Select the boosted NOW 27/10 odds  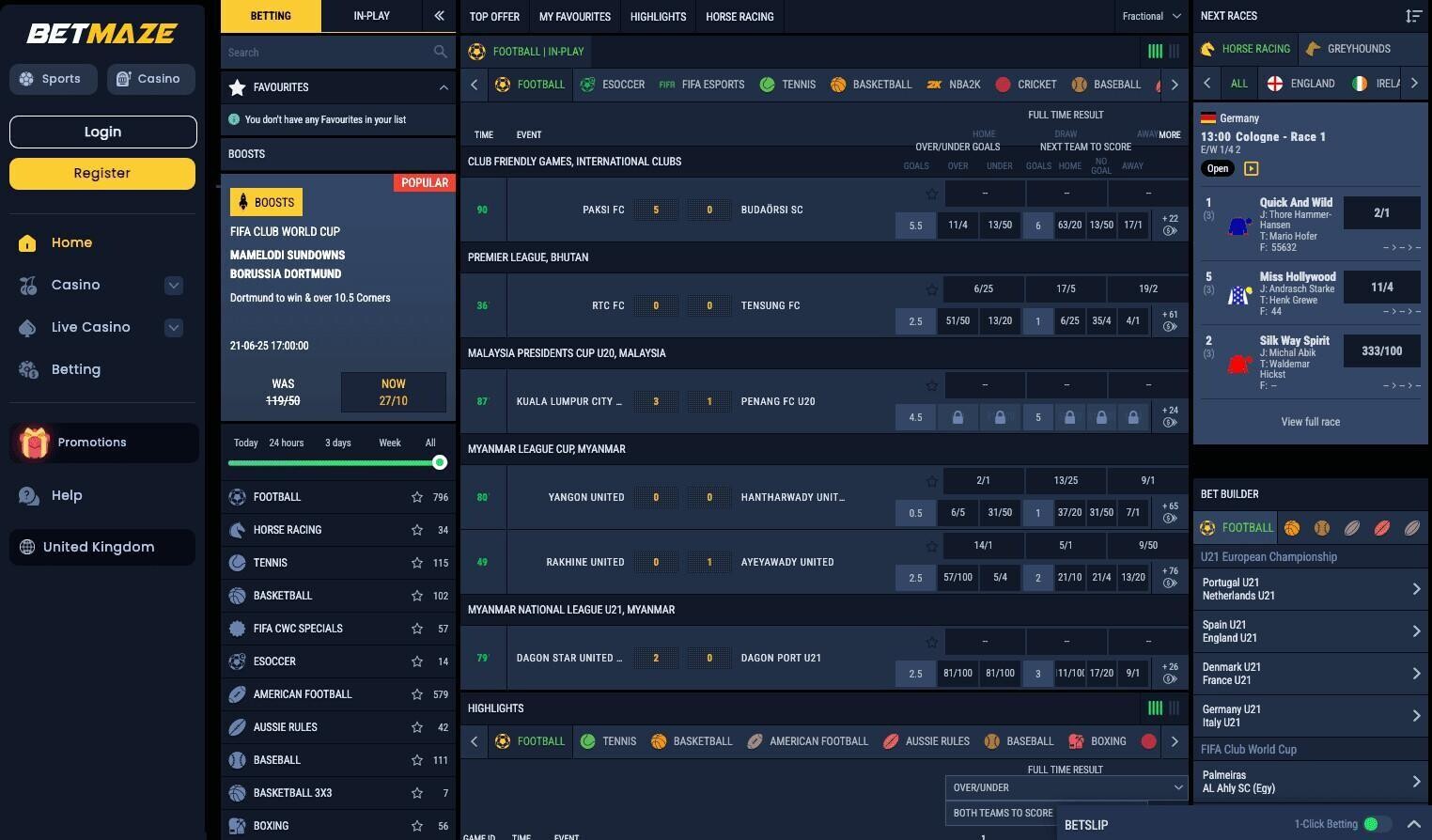pos(393,392)
